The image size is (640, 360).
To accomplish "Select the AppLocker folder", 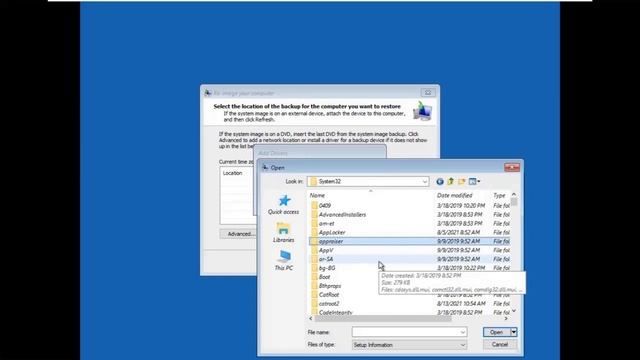I will (x=332, y=233).
